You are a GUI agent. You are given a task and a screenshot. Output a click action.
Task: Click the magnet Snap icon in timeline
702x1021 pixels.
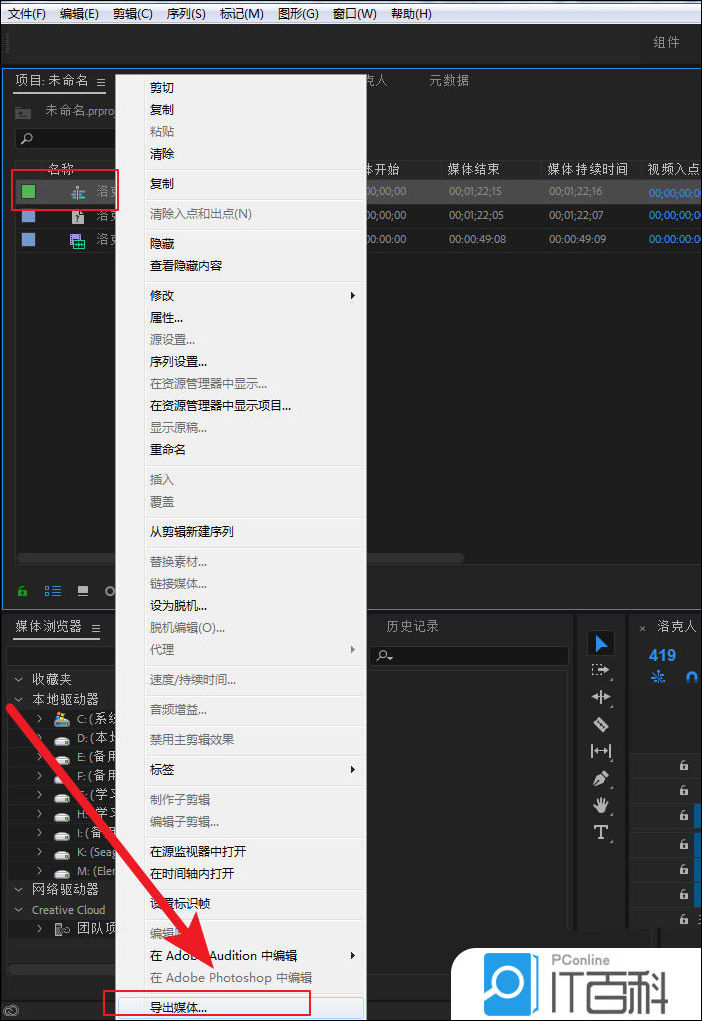[x=691, y=677]
